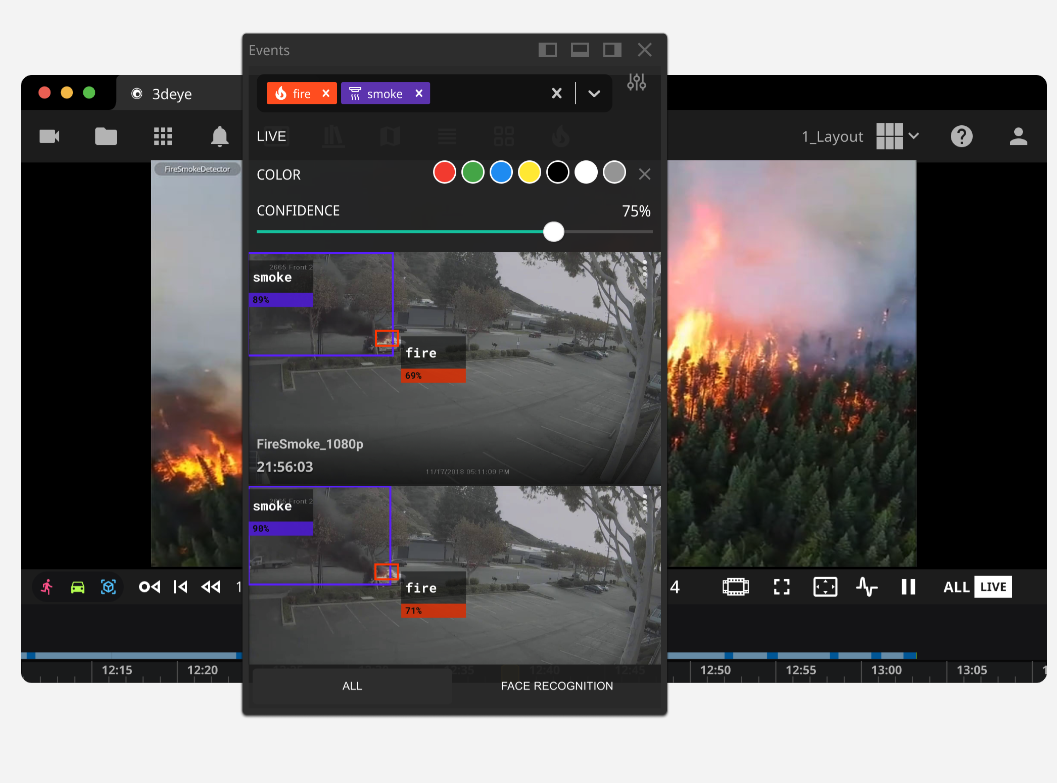1057x783 pixels.
Task: Open the grid layouts icon
Action: click(162, 136)
